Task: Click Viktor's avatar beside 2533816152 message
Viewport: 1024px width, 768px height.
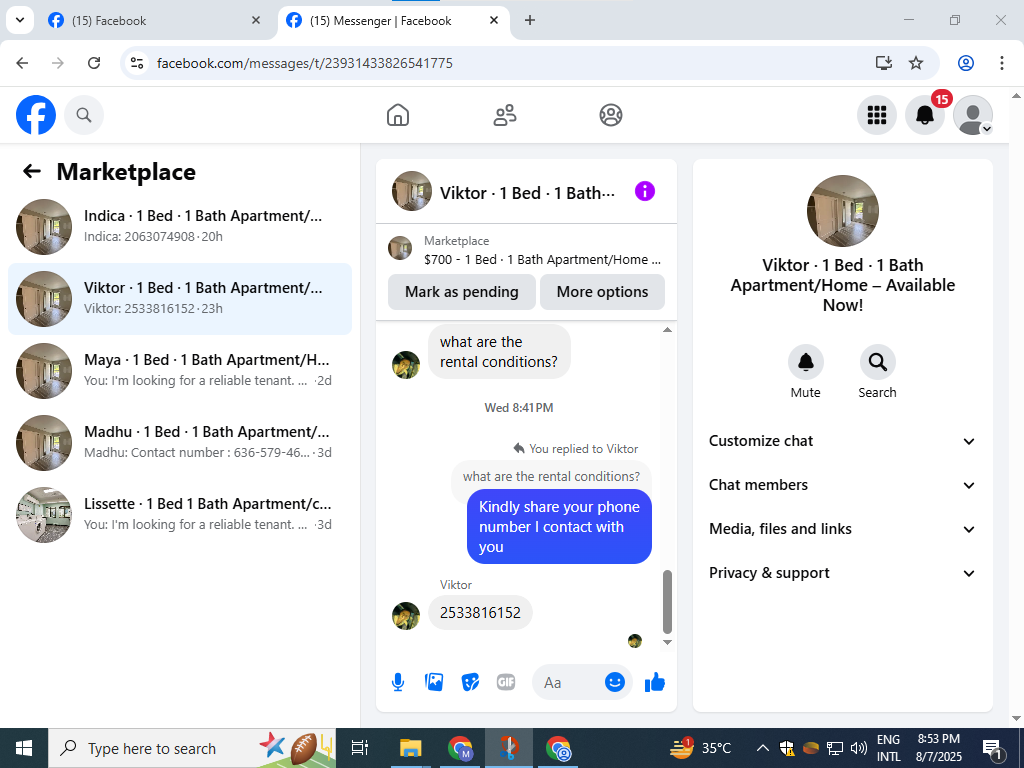Action: (406, 616)
